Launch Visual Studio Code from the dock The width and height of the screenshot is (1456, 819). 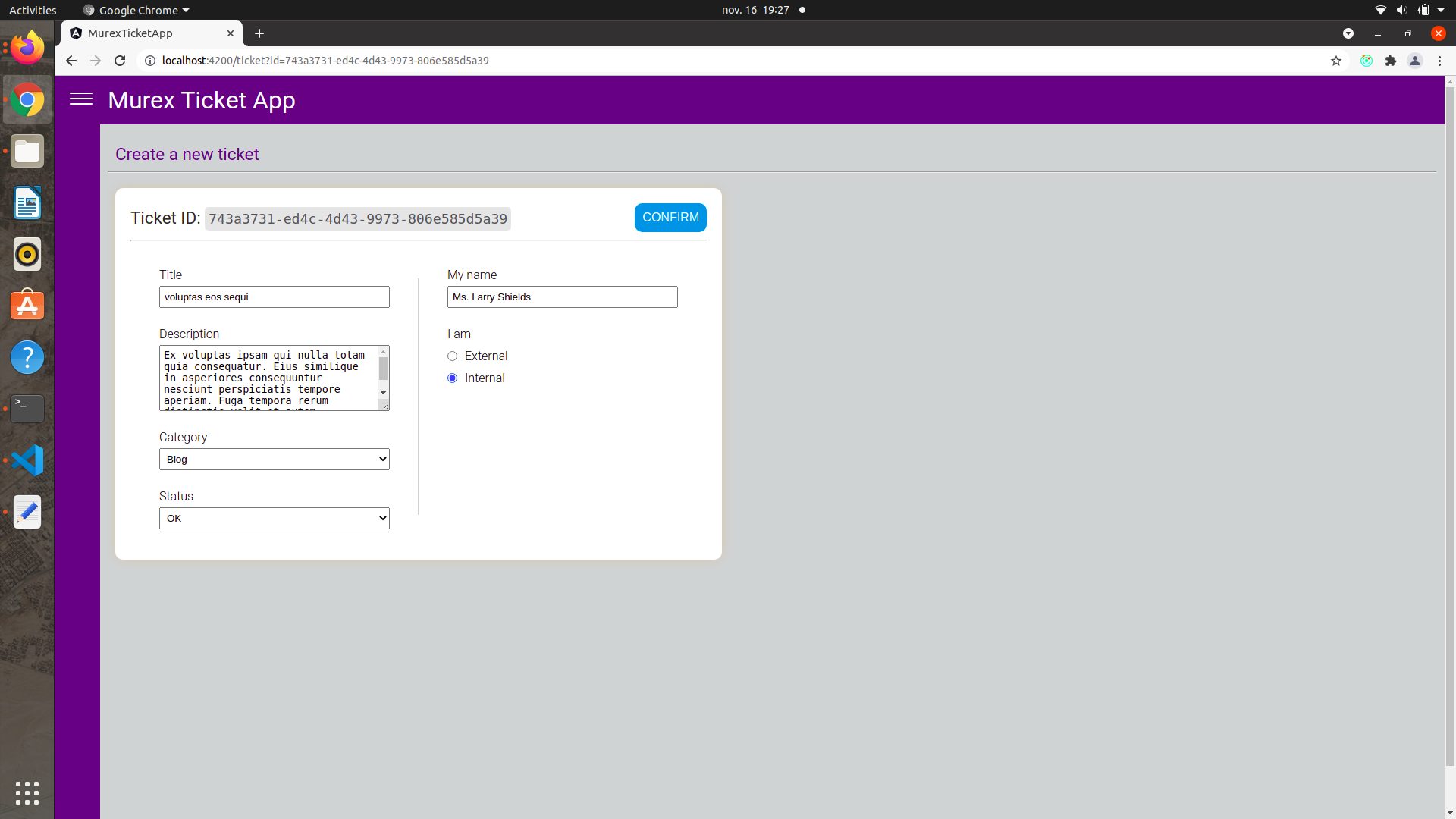pyautogui.click(x=27, y=460)
